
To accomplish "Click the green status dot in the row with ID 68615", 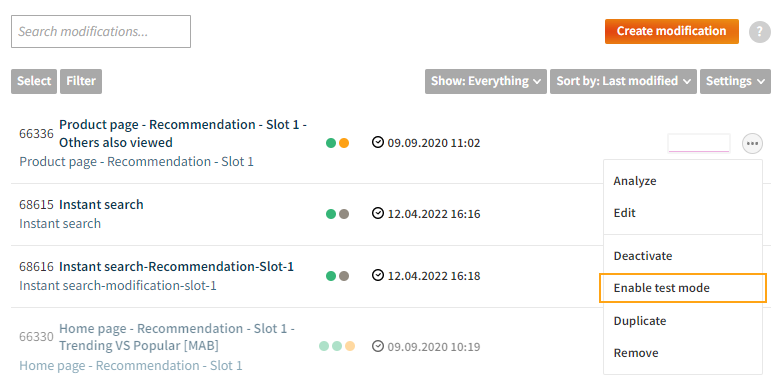I will (x=331, y=214).
